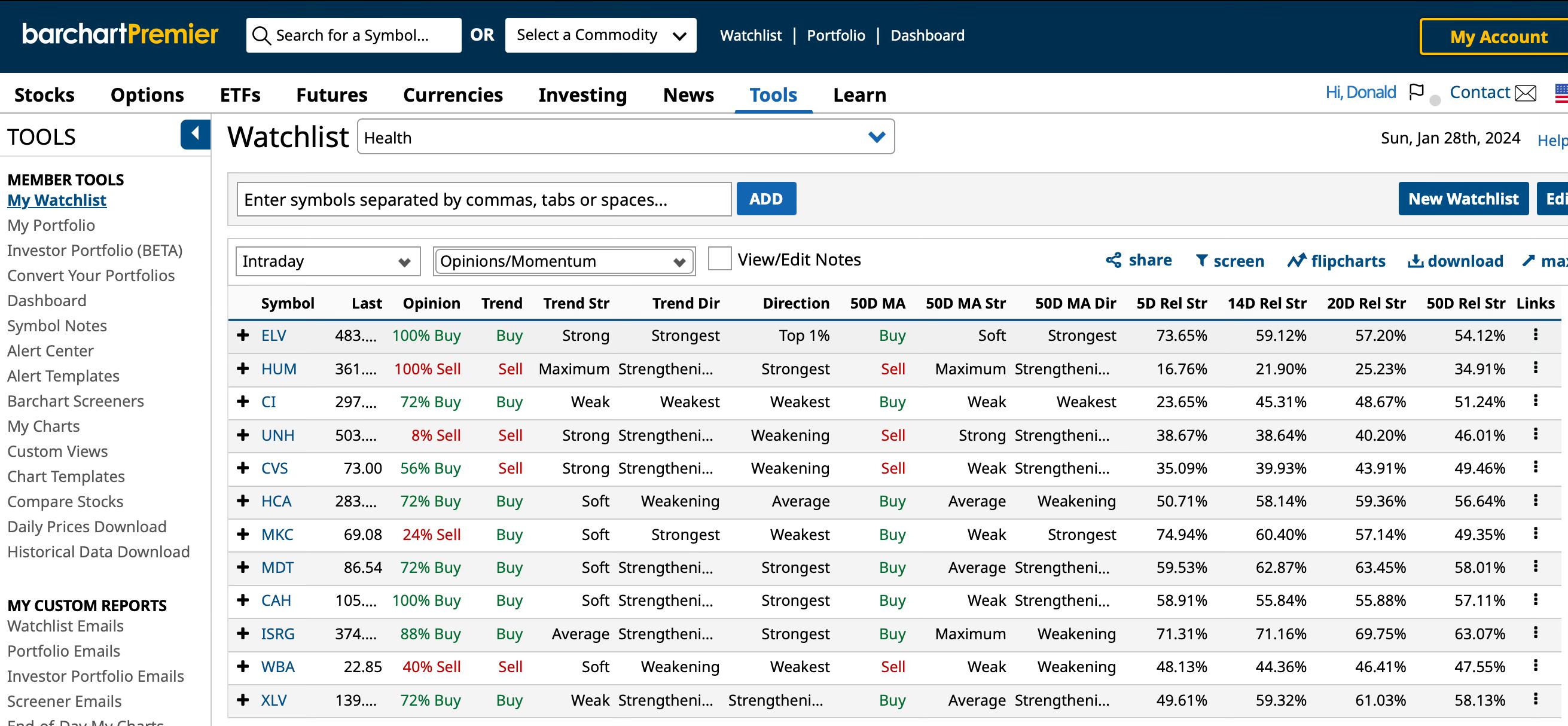Screen dimensions: 1568x726
Task: Expand the XLV row plus icon
Action: (243, 700)
